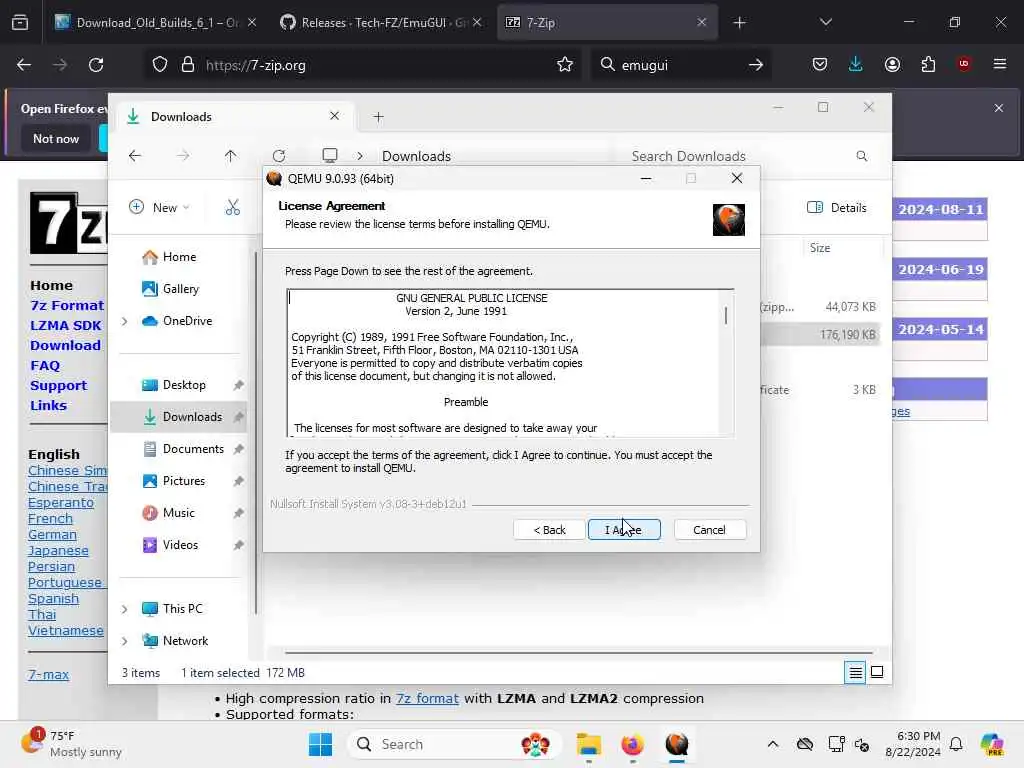Open a new Firefox tab
Screen dimensions: 1024x768
tap(739, 23)
